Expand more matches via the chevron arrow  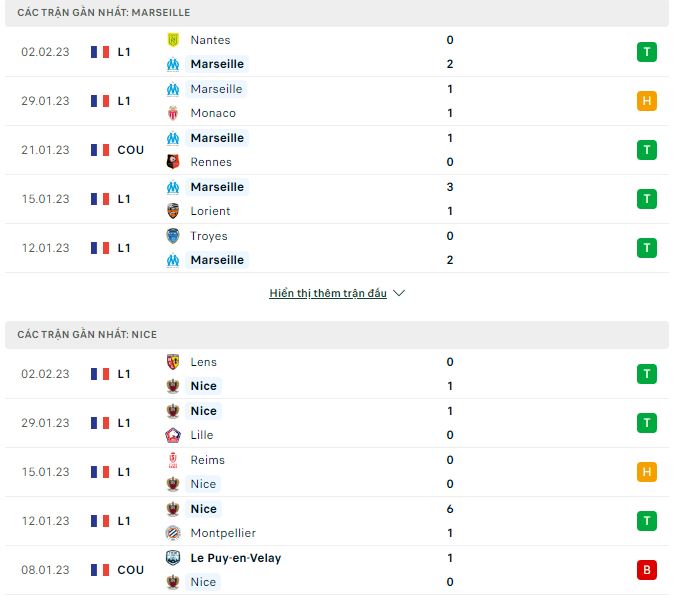click(399, 293)
